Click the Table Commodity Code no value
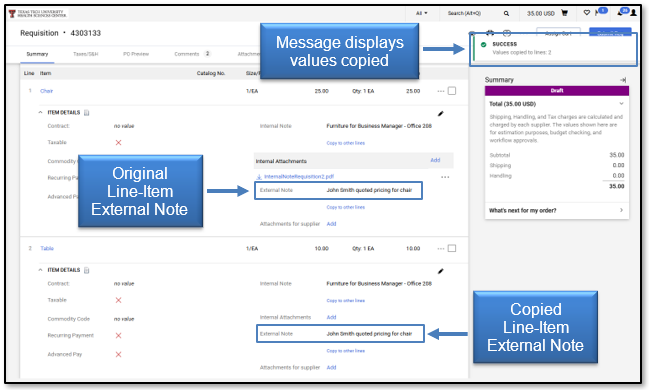649x390 pixels. click(124, 319)
